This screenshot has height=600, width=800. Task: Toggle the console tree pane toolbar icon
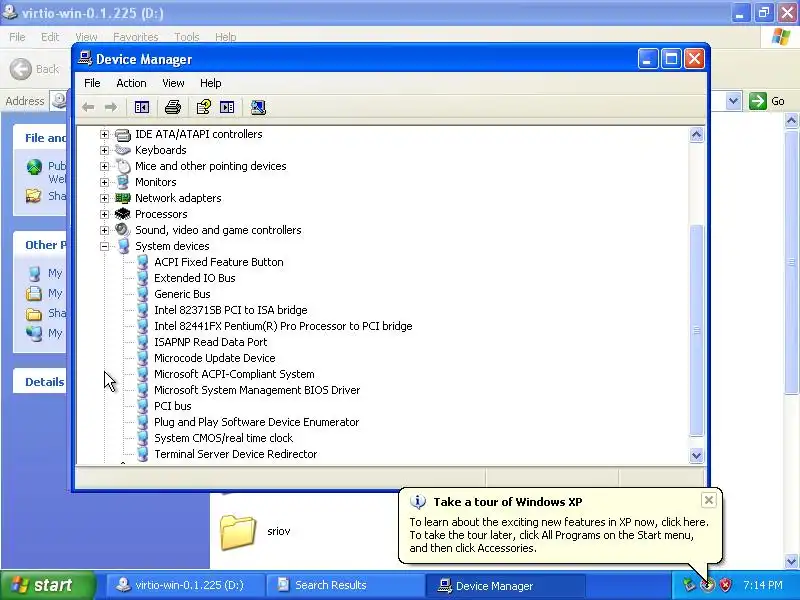click(x=142, y=107)
